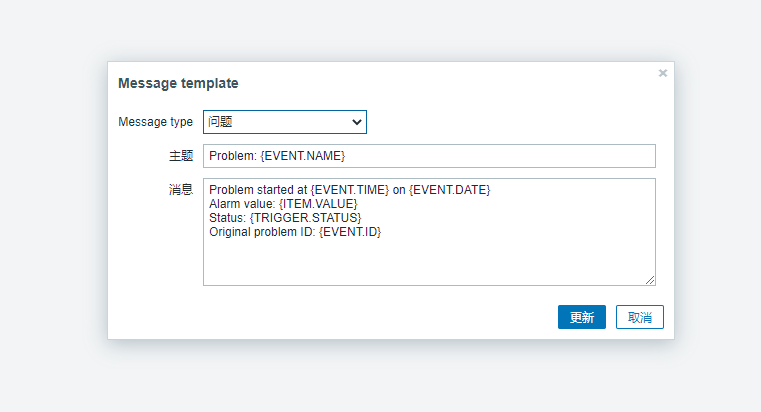
Task: Click the 消息 field label
Action: [181, 189]
